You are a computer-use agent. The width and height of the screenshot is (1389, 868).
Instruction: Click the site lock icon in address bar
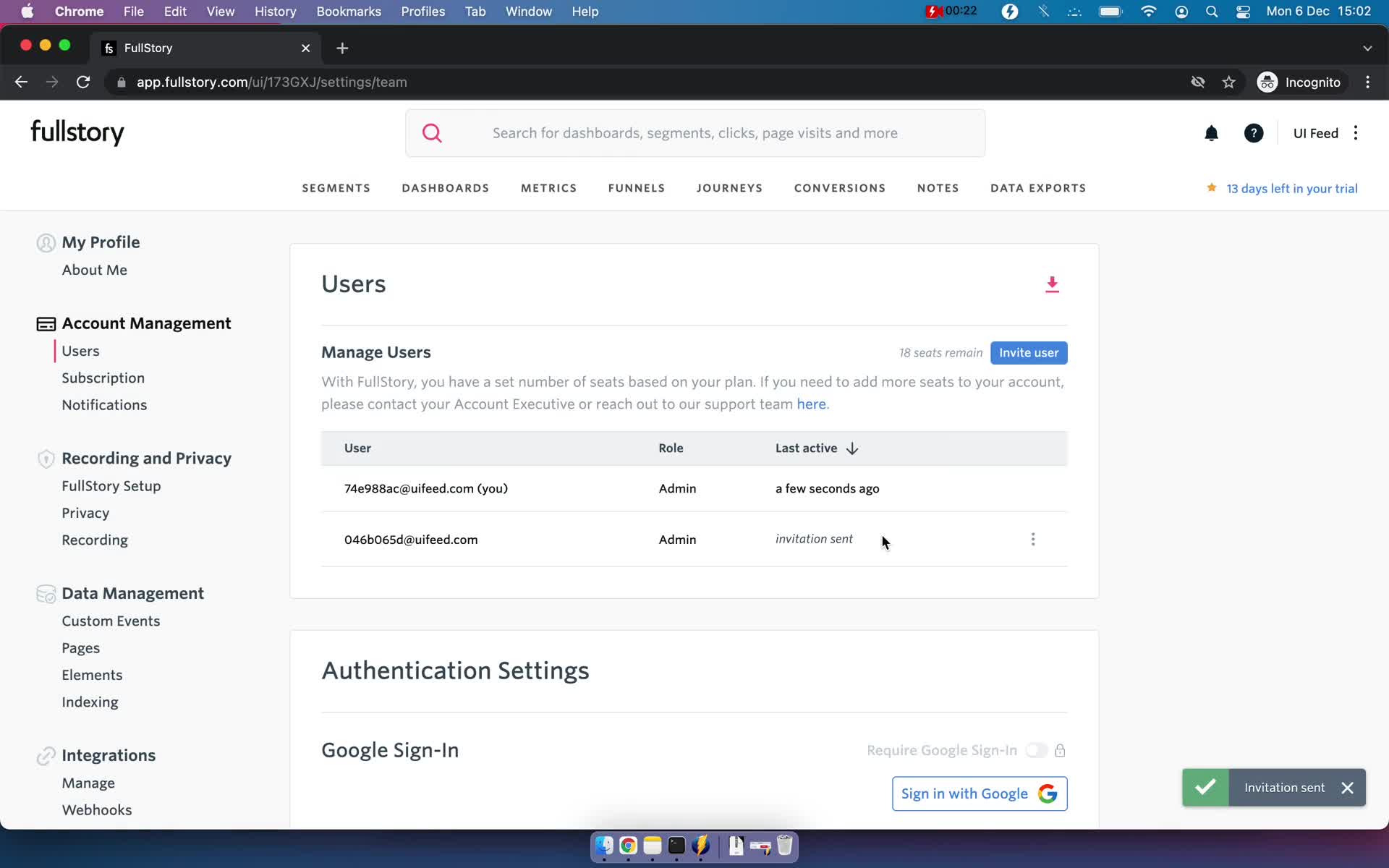pos(122,82)
